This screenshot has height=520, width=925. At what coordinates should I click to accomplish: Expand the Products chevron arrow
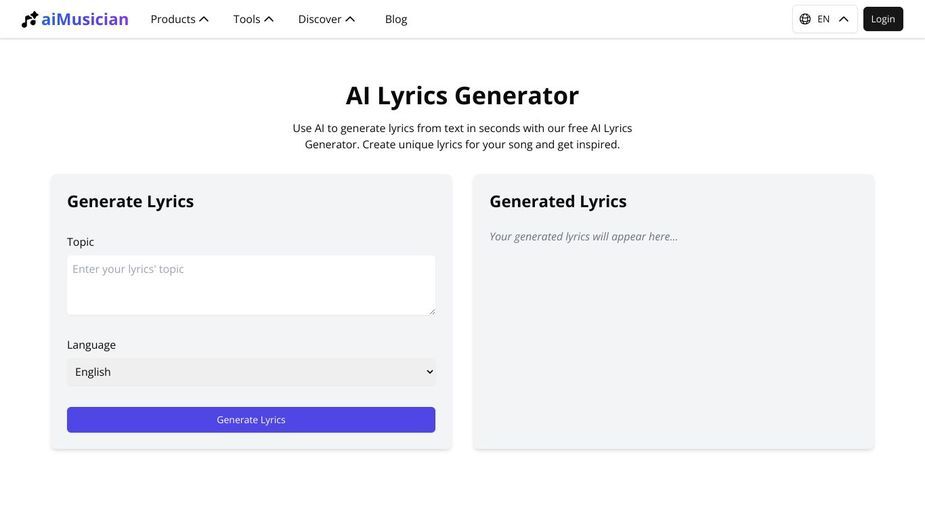pyautogui.click(x=204, y=19)
